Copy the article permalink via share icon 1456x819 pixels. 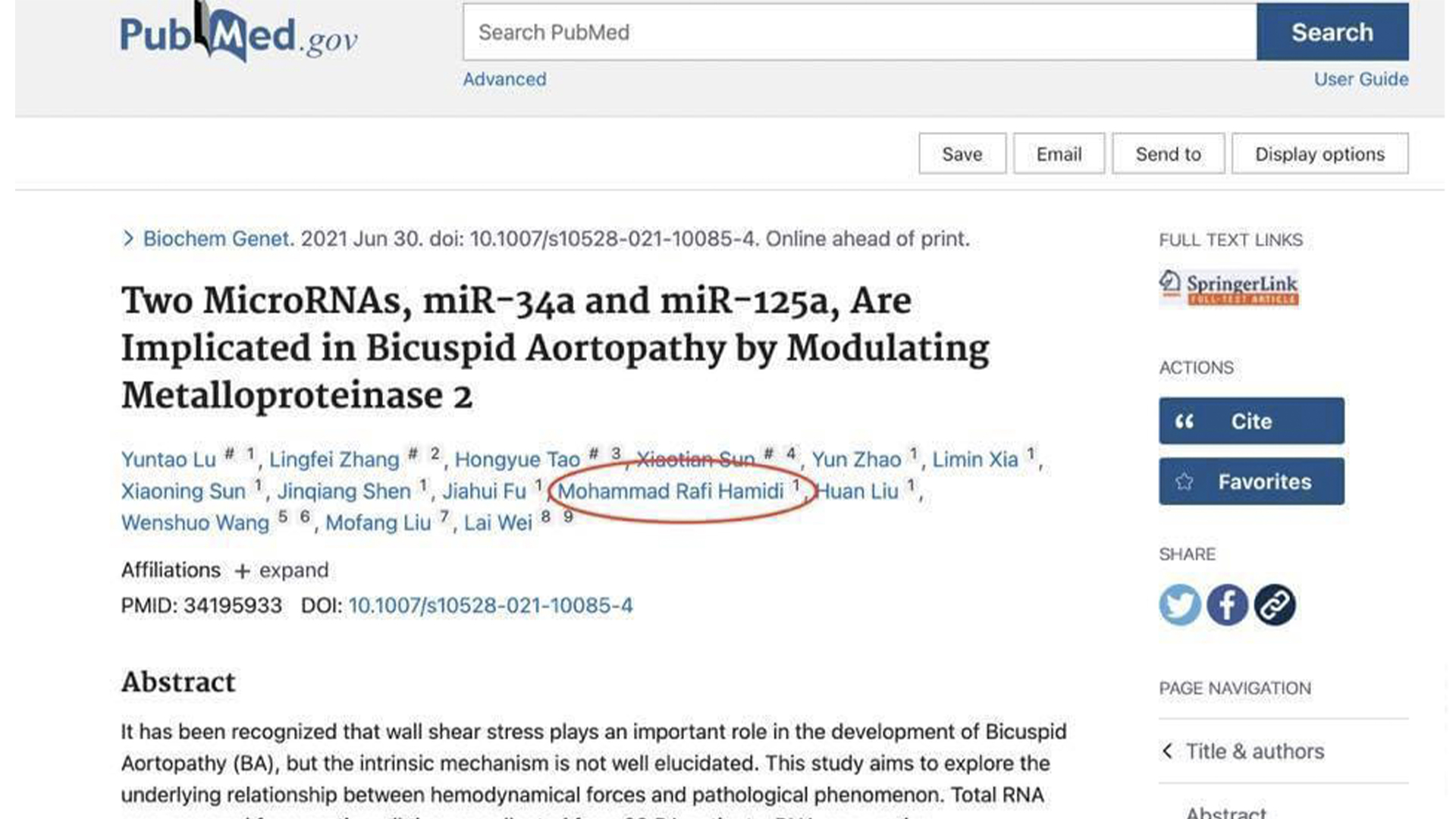pos(1274,604)
